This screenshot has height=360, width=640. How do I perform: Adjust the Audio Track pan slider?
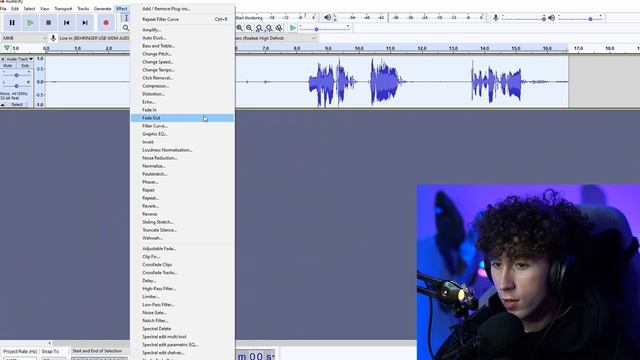16,86
